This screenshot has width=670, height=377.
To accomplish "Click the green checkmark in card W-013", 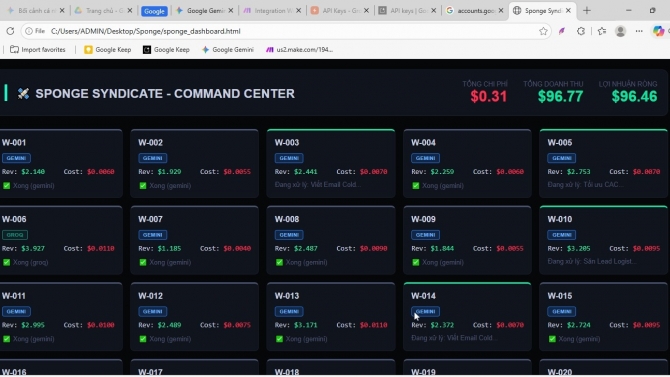I will pos(279,339).
